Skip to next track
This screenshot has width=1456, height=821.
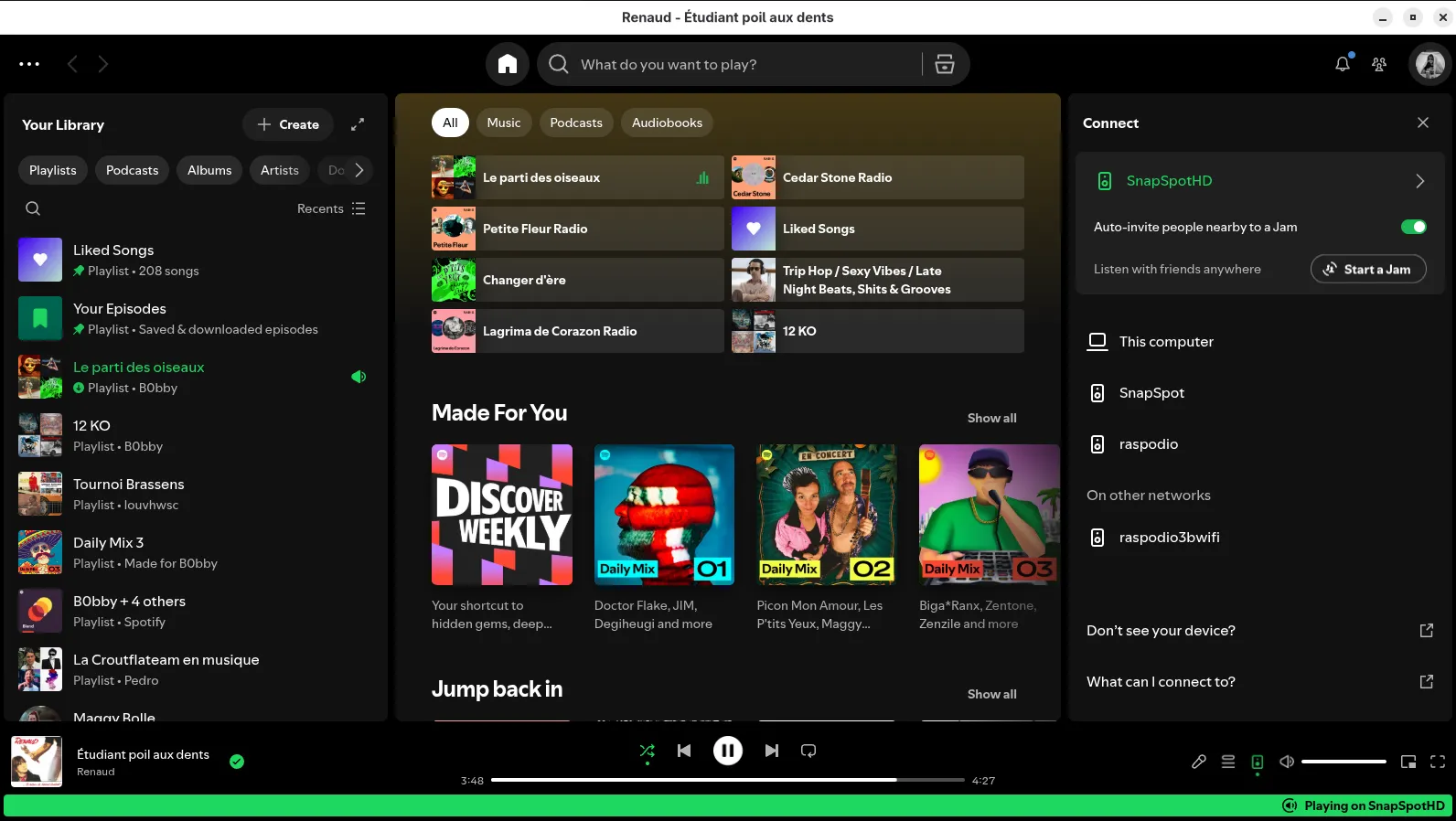(x=772, y=751)
